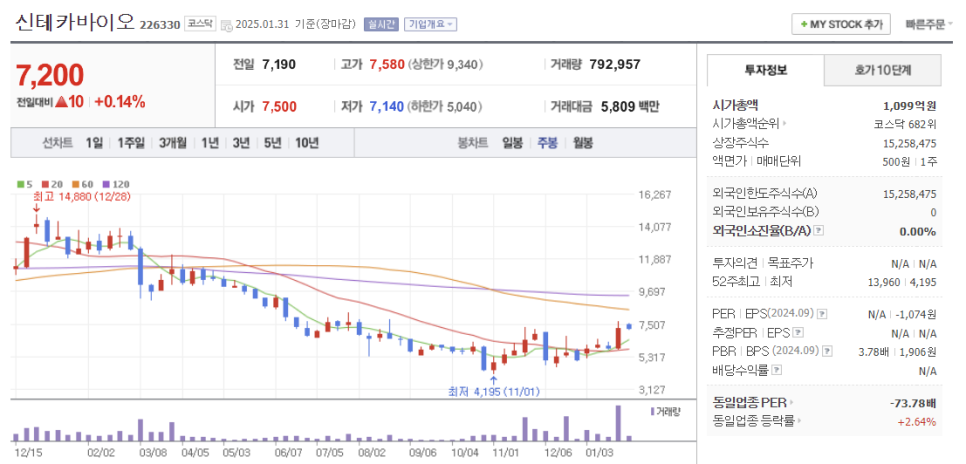The image size is (966, 464).
Task: Click the 최저 4,195 (11/01) chart label
Action: click(494, 391)
